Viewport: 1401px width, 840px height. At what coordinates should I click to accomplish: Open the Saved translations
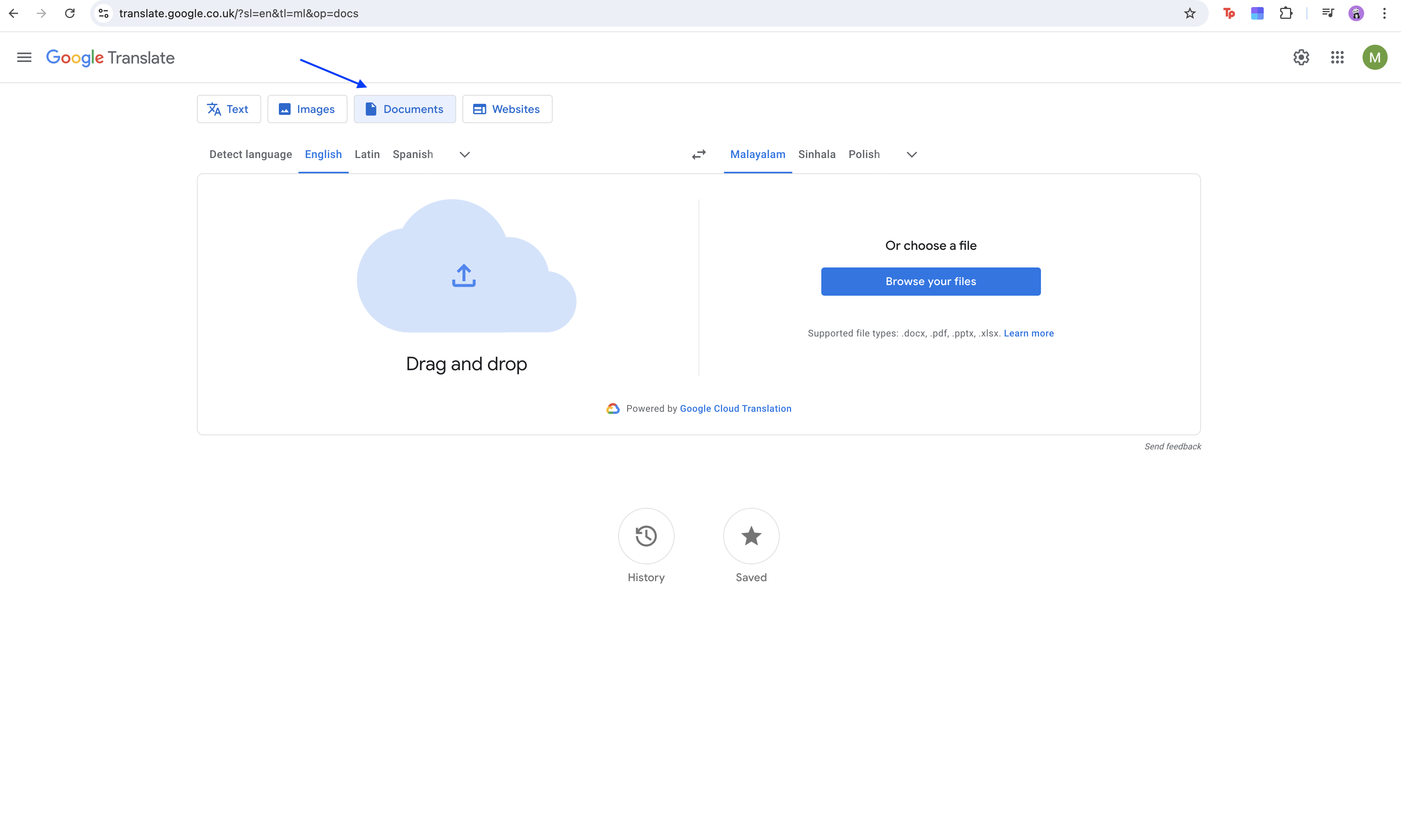pyautogui.click(x=751, y=535)
